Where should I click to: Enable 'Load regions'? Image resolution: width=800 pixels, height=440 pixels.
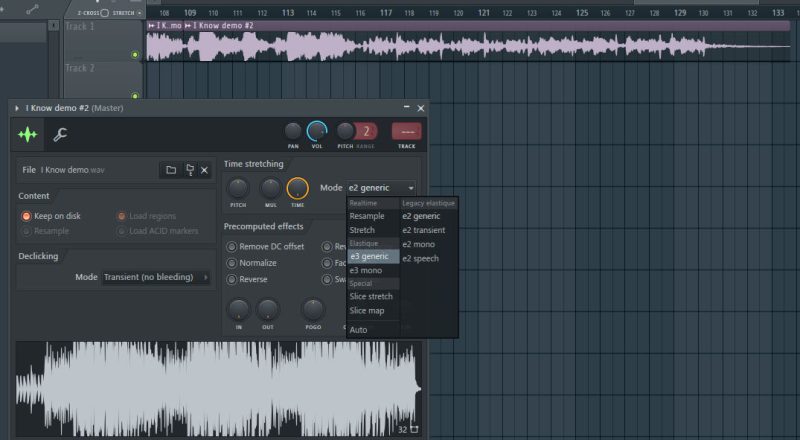point(146,216)
